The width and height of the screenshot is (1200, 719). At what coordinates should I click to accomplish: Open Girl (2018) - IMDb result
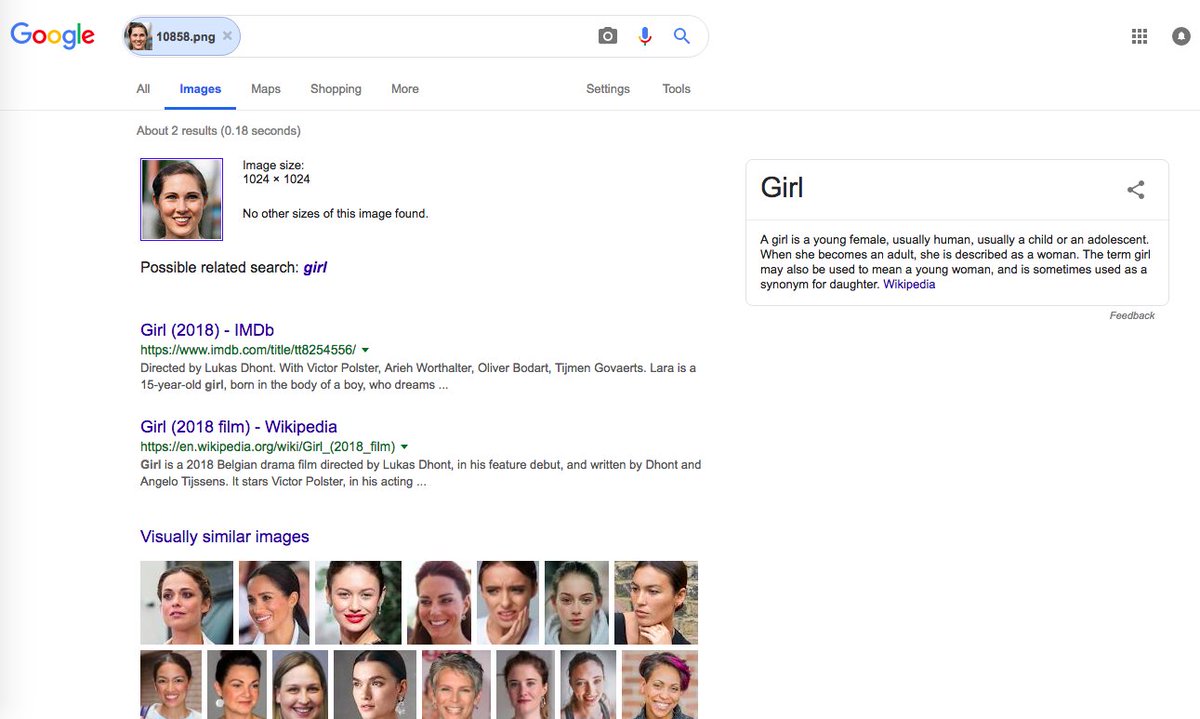pyautogui.click(x=207, y=330)
